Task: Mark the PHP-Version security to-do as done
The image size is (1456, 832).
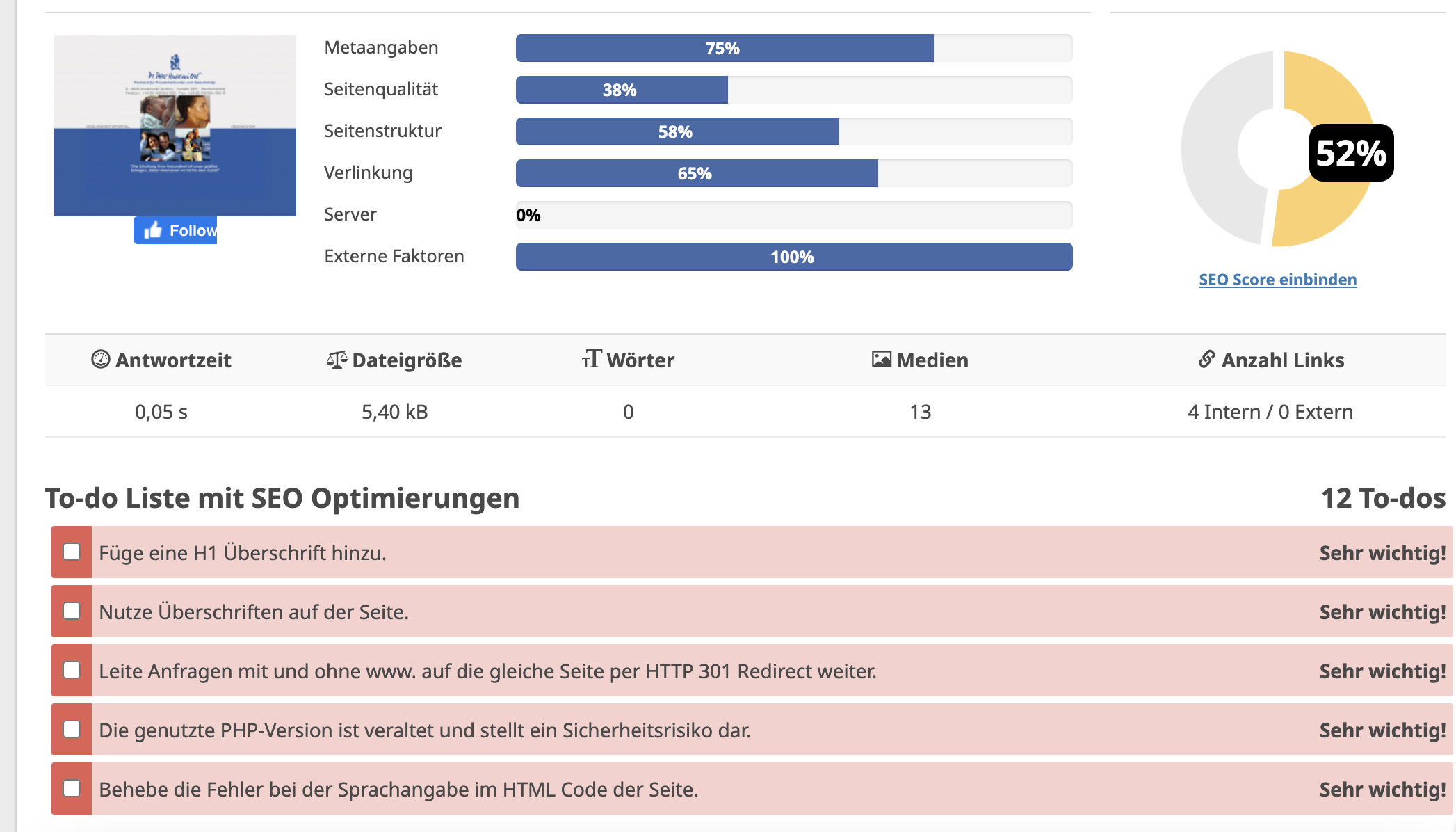Action: (x=71, y=730)
